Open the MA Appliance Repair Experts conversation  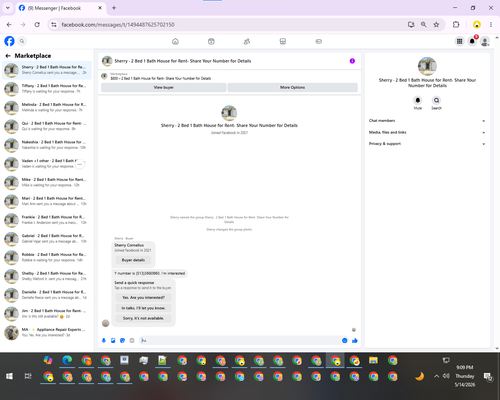point(47,332)
